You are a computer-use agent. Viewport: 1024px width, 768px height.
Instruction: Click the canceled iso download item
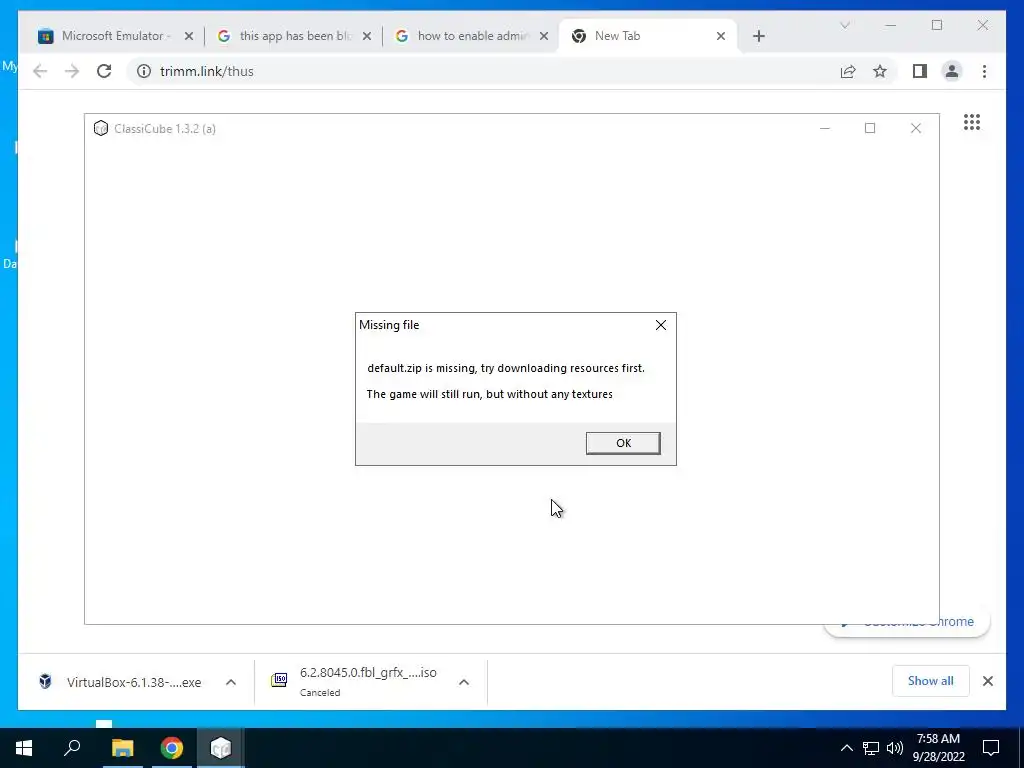(x=357, y=682)
